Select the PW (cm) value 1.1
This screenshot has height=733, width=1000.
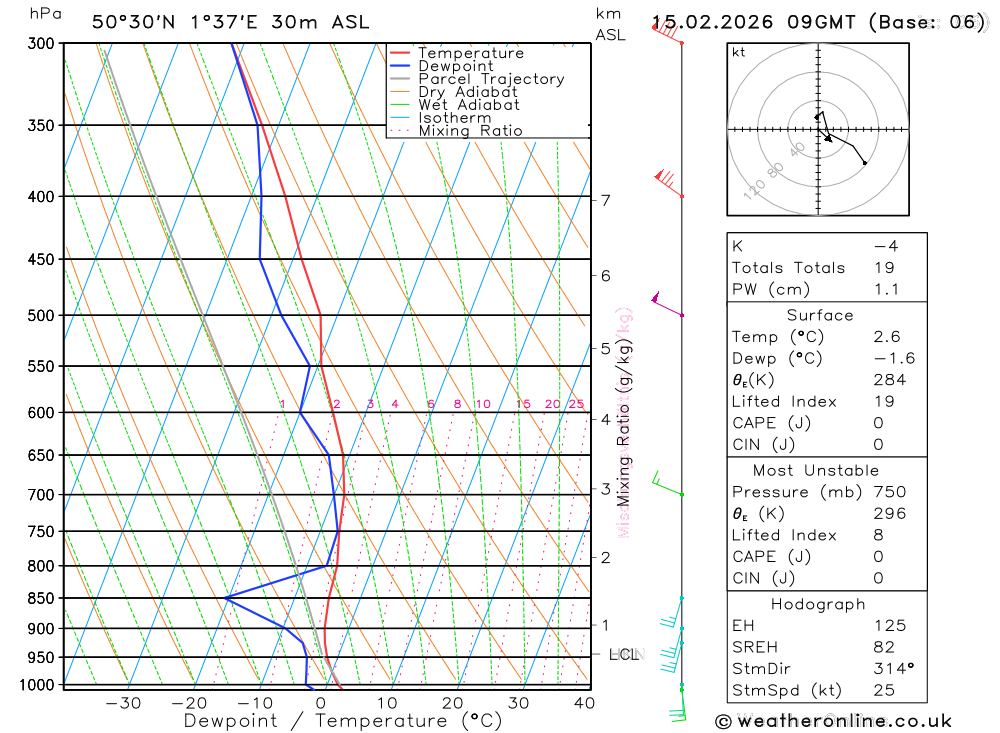886,290
